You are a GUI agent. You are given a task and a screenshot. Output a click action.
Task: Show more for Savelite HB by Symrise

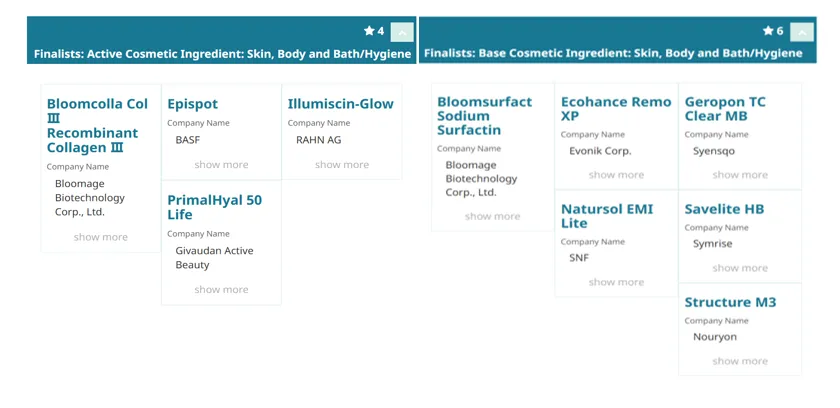pos(740,269)
